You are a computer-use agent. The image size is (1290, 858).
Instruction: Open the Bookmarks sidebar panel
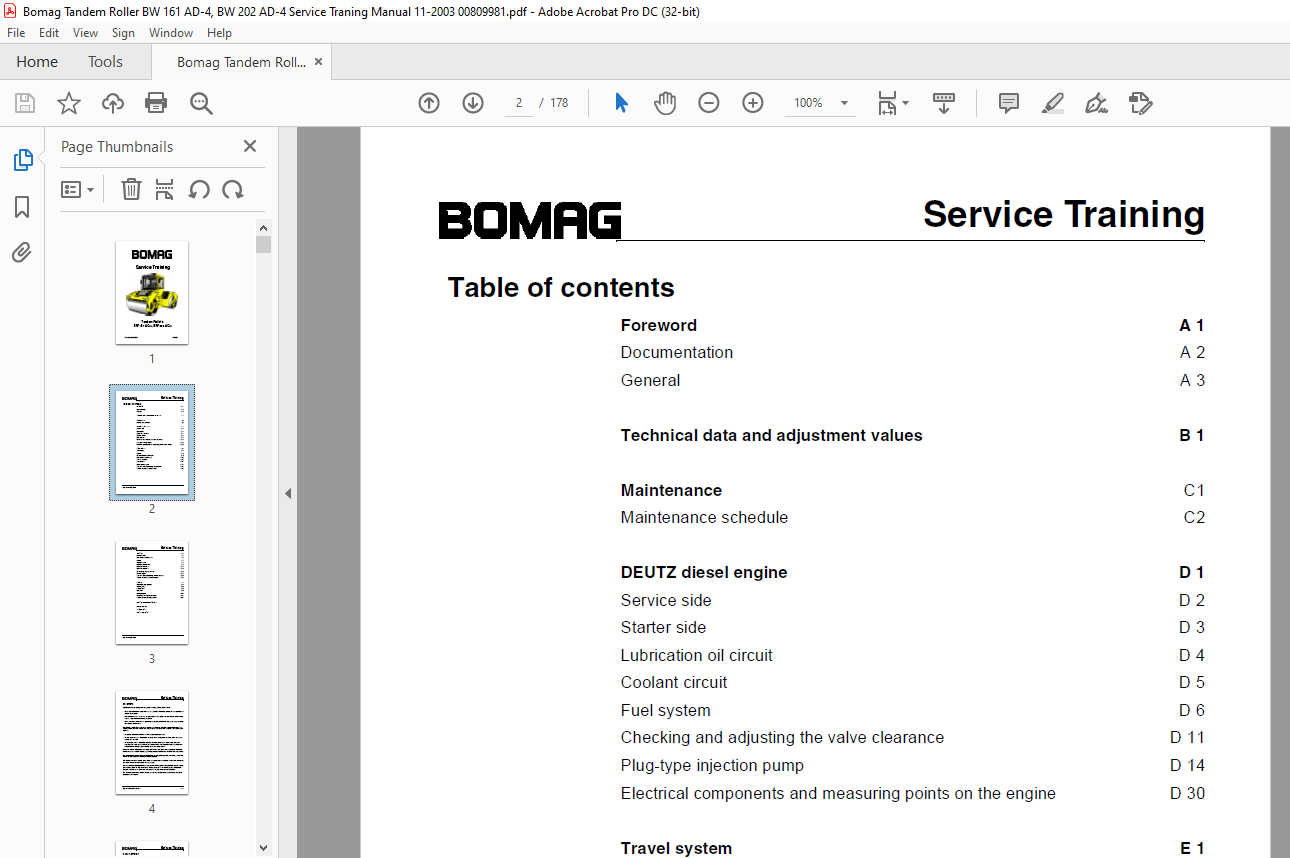coord(22,207)
